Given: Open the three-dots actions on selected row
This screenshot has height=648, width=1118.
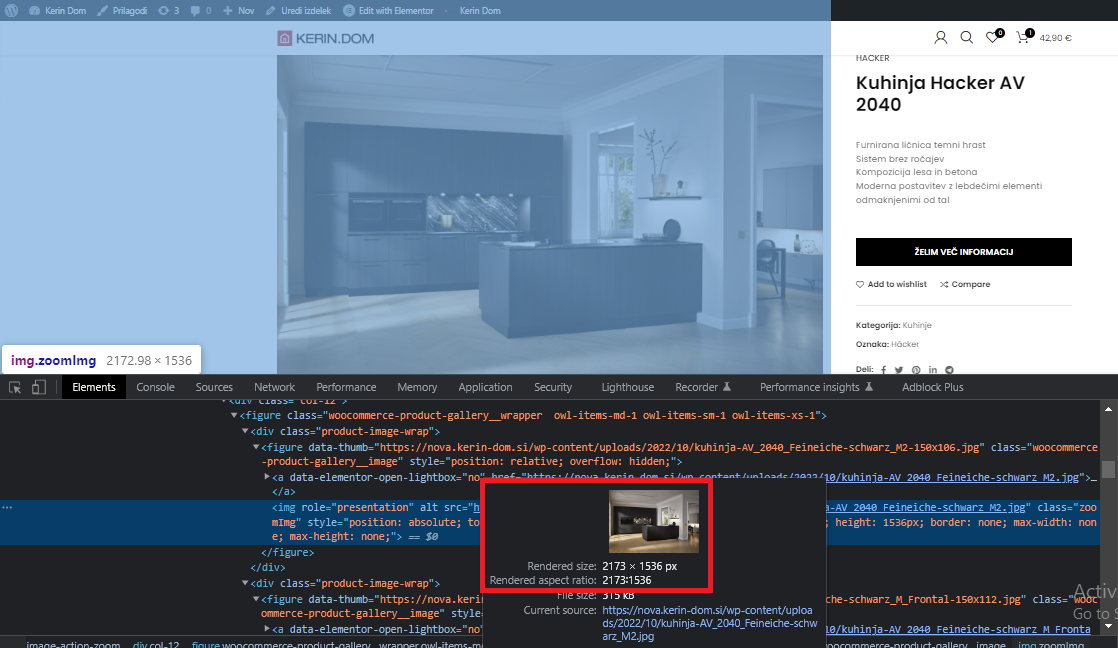Looking at the screenshot, I should point(7,508).
